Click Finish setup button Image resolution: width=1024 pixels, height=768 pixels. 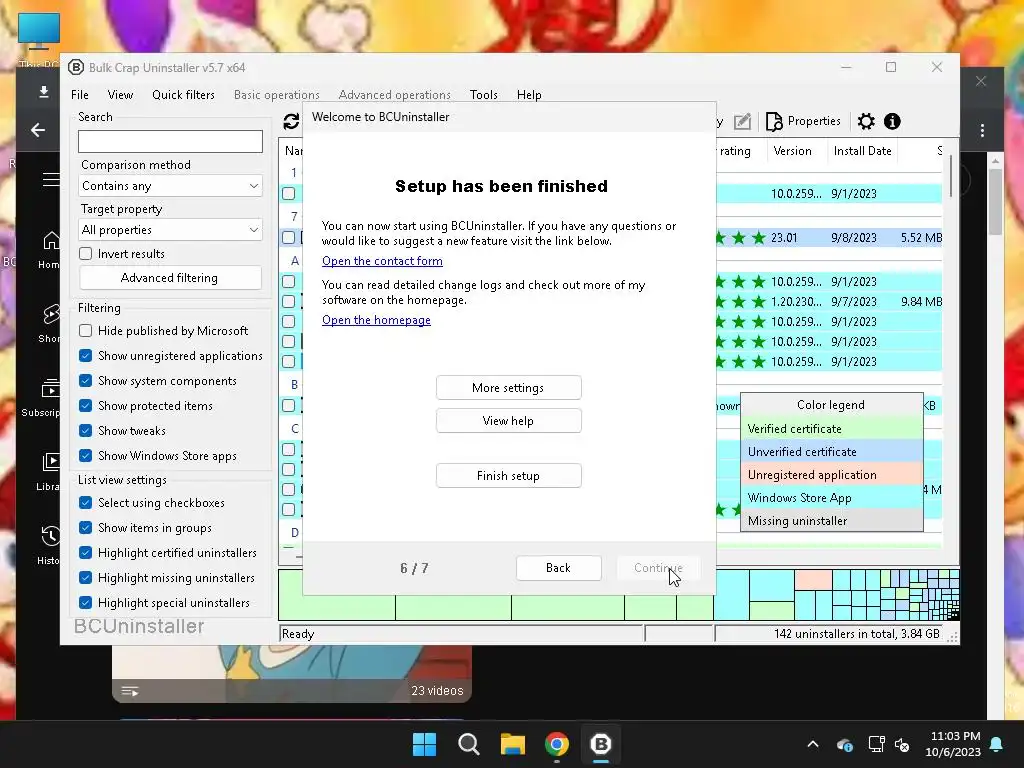(x=508, y=476)
